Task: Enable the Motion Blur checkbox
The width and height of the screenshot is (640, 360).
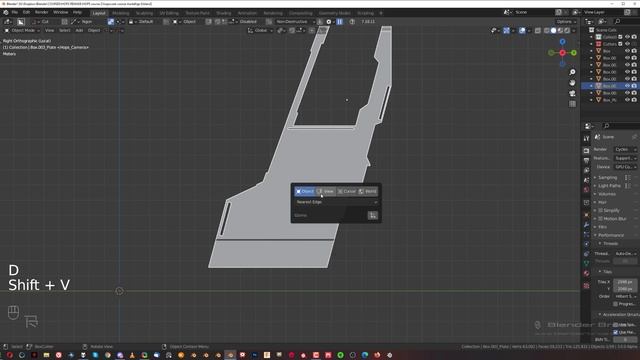Action: [600, 219]
